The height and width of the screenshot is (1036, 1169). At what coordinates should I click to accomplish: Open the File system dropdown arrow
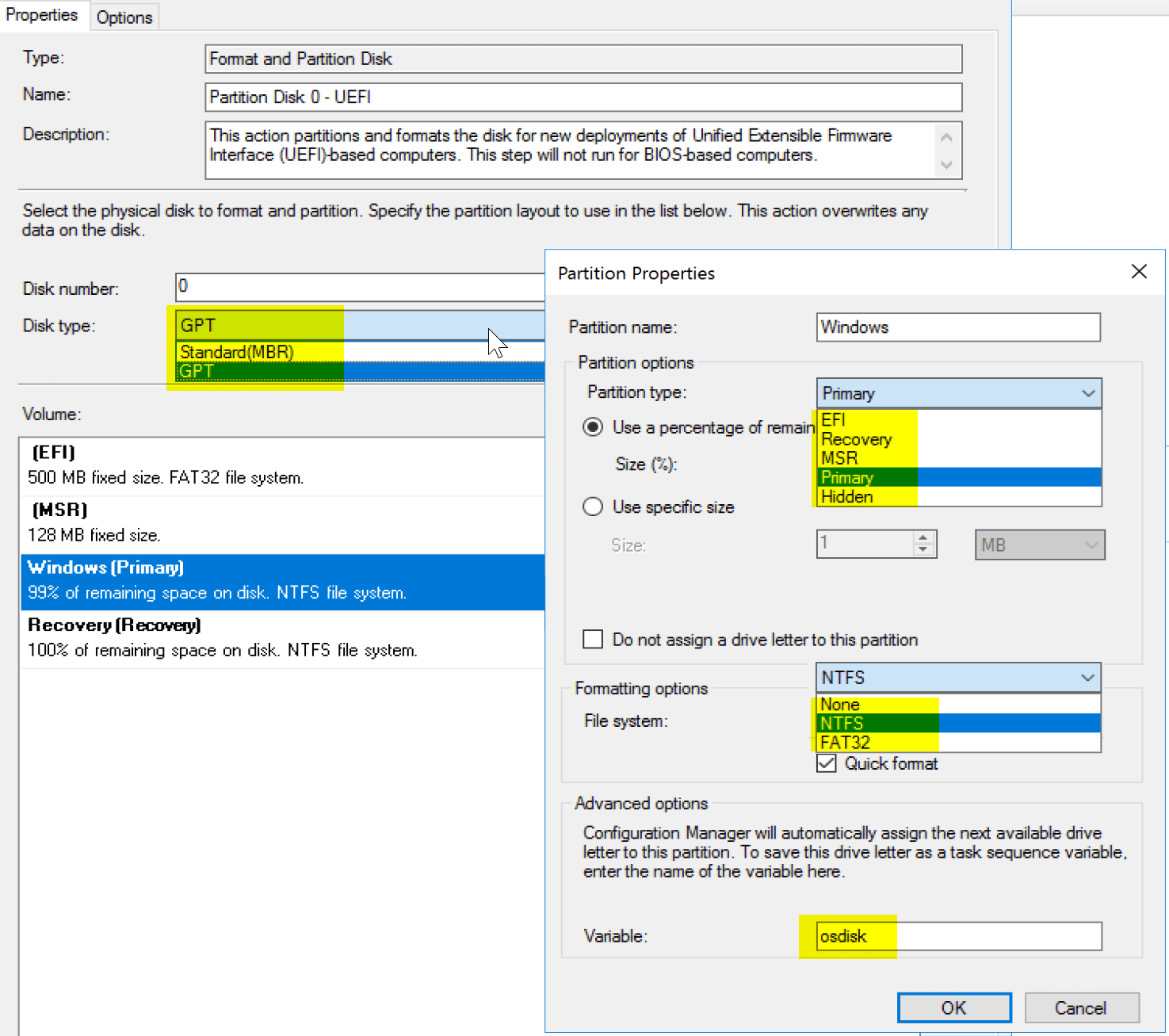[1087, 678]
